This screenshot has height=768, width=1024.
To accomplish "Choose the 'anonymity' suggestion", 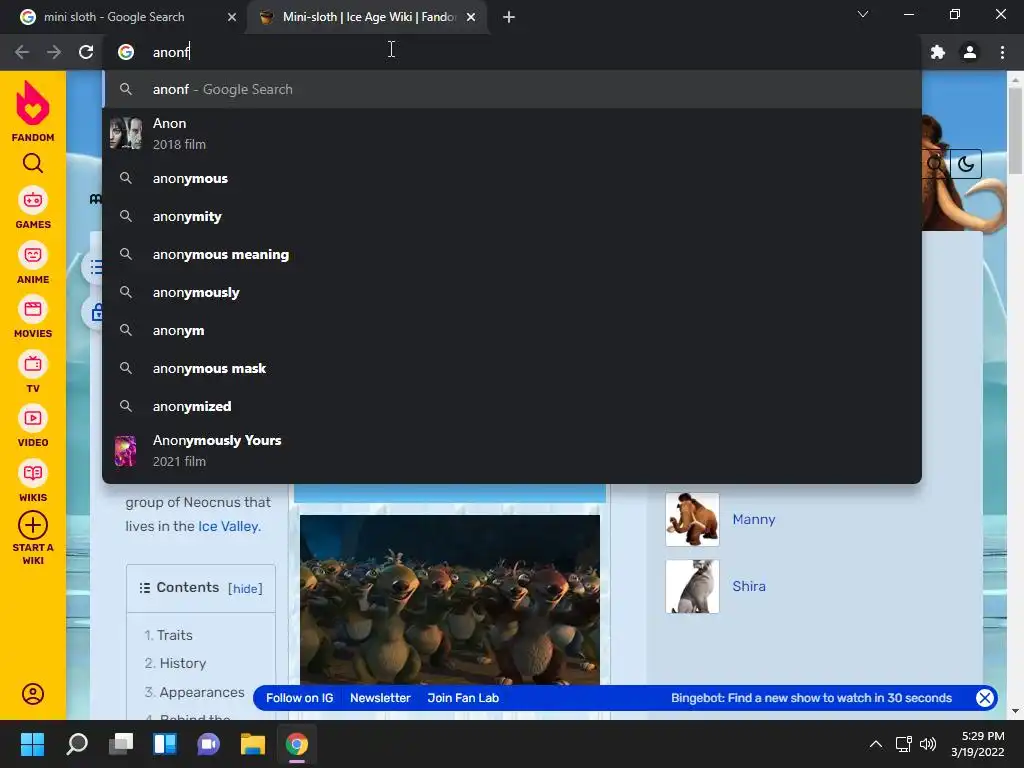I will [x=512, y=216].
